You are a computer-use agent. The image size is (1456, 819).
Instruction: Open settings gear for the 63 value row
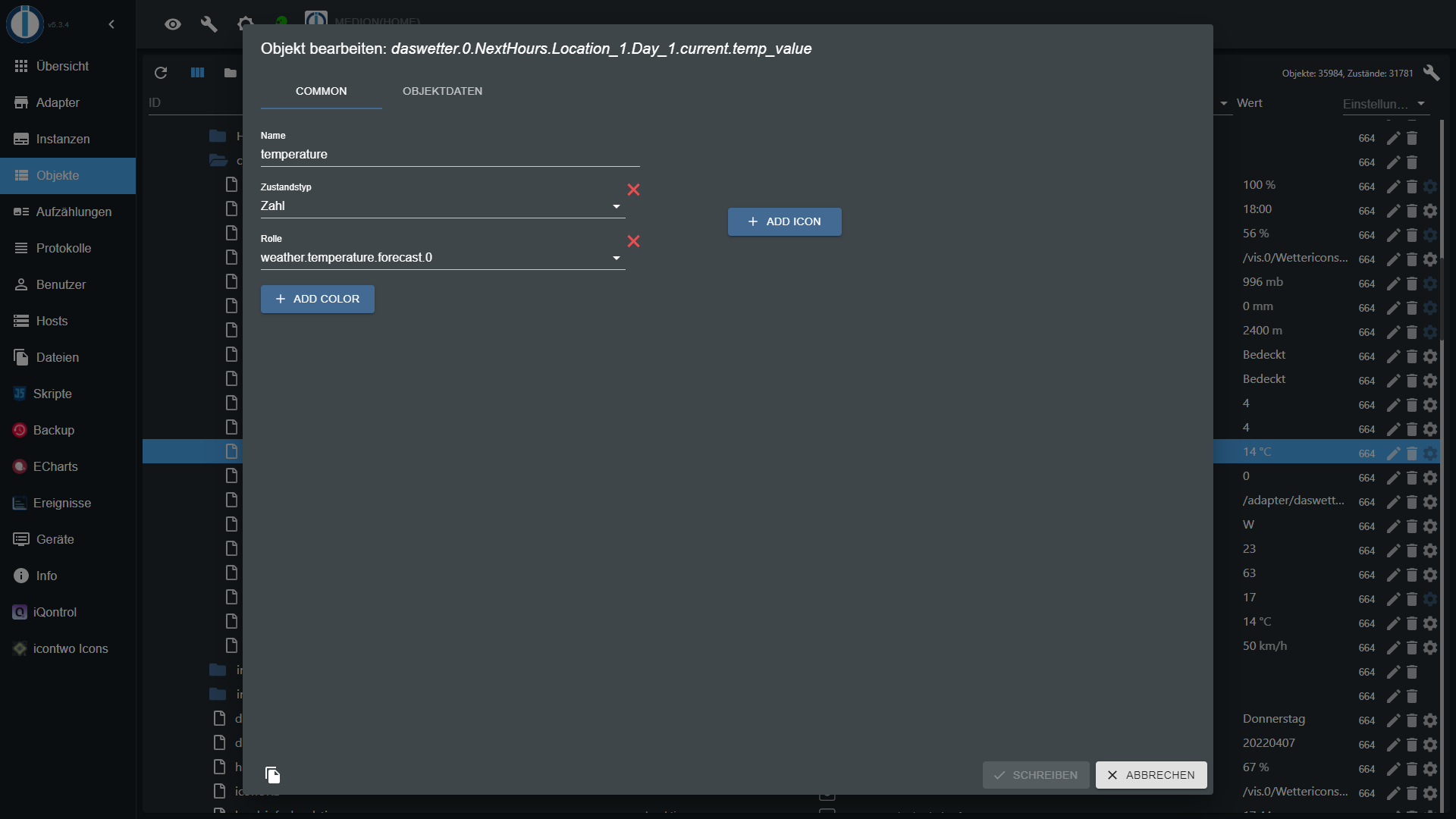1430,575
